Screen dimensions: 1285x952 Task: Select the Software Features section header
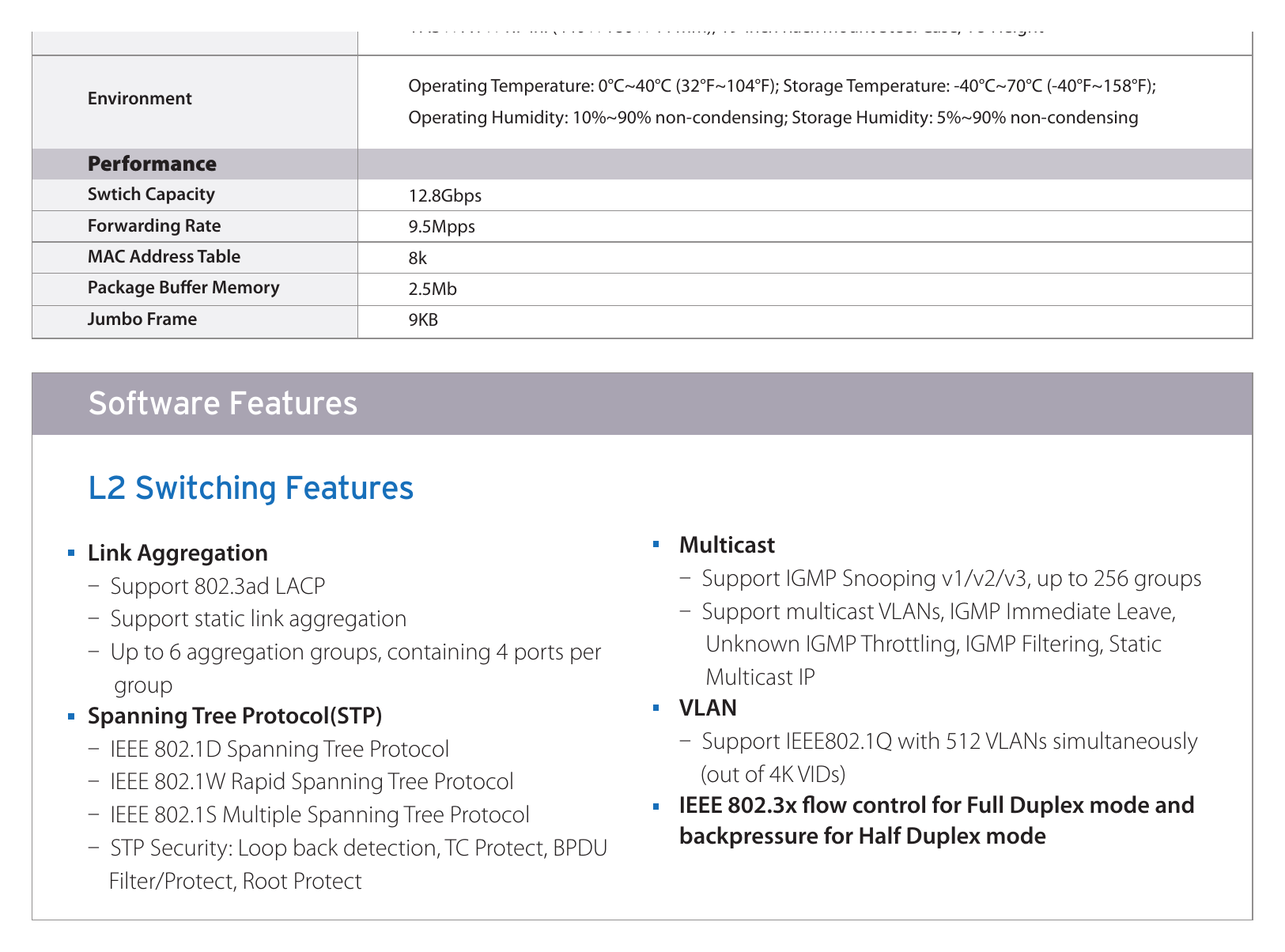point(642,403)
